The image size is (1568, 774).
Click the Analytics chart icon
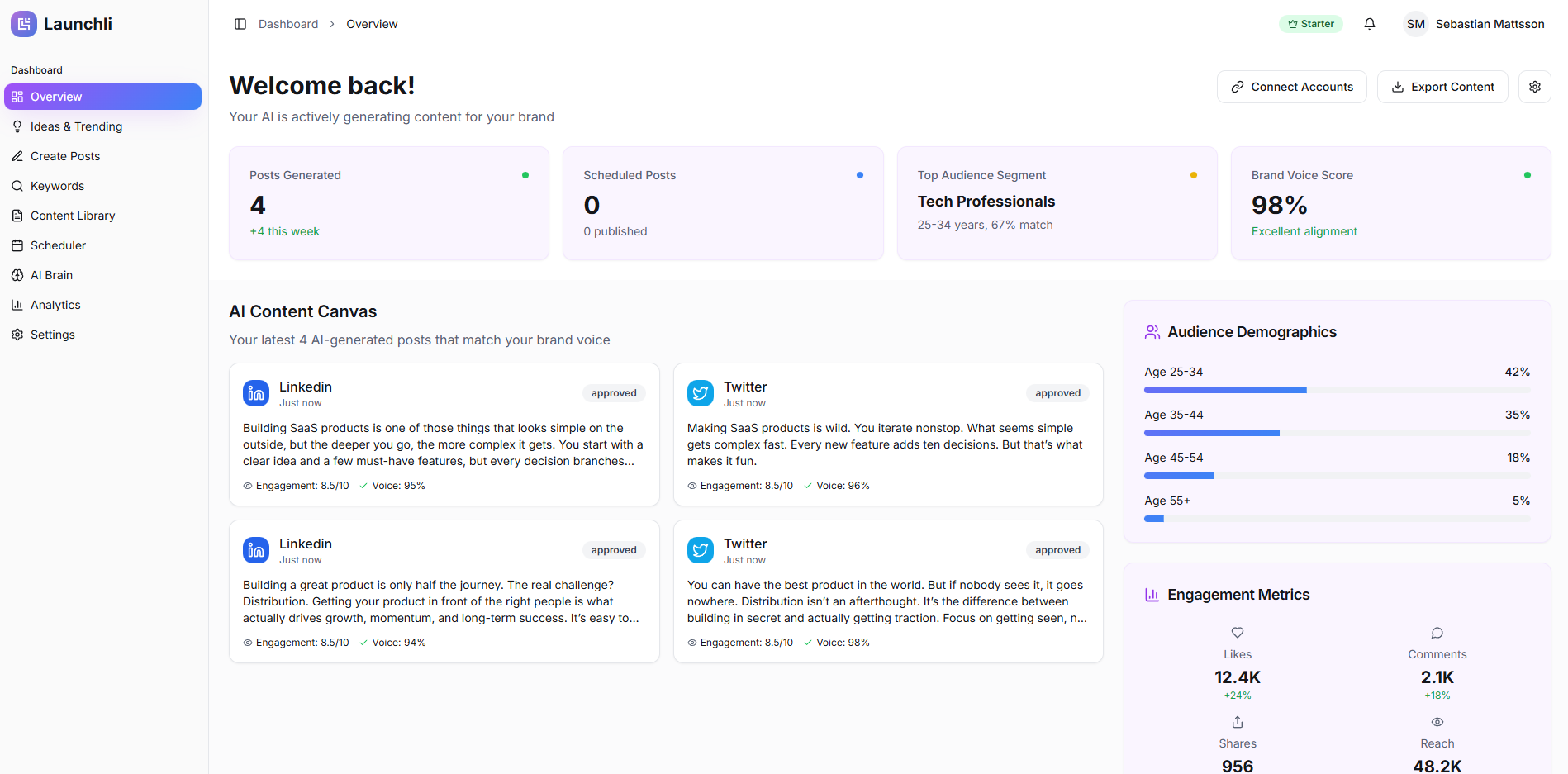click(17, 304)
